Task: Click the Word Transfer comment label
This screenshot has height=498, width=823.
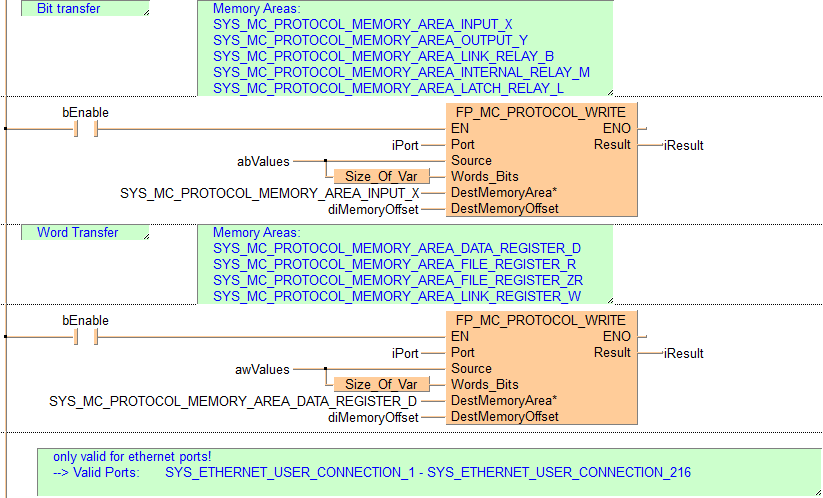Action: (x=77, y=233)
